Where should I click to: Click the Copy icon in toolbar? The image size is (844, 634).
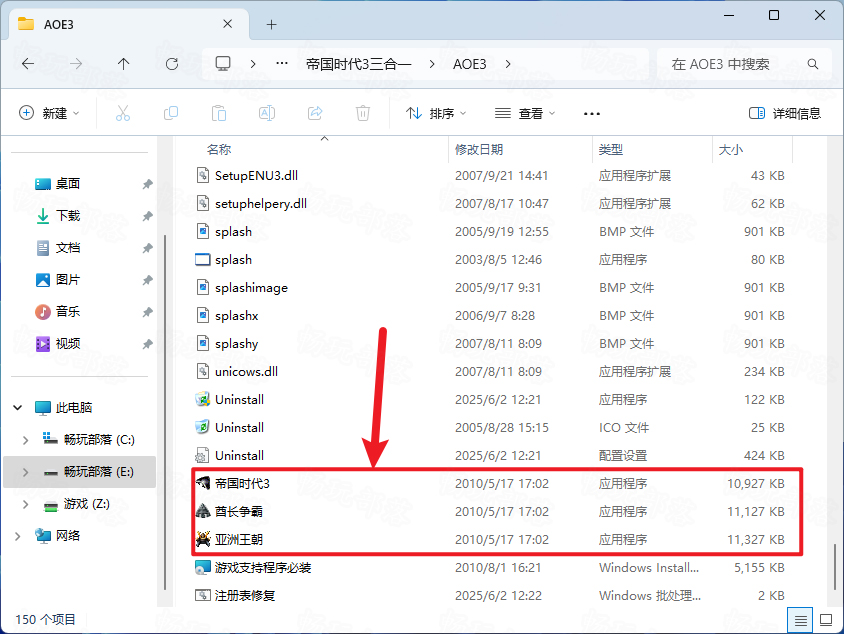click(x=171, y=113)
